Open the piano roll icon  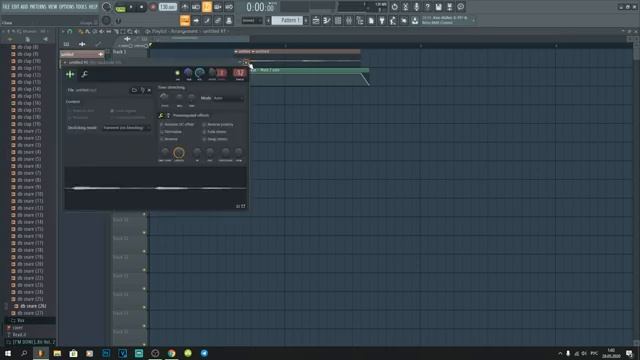click(x=327, y=20)
